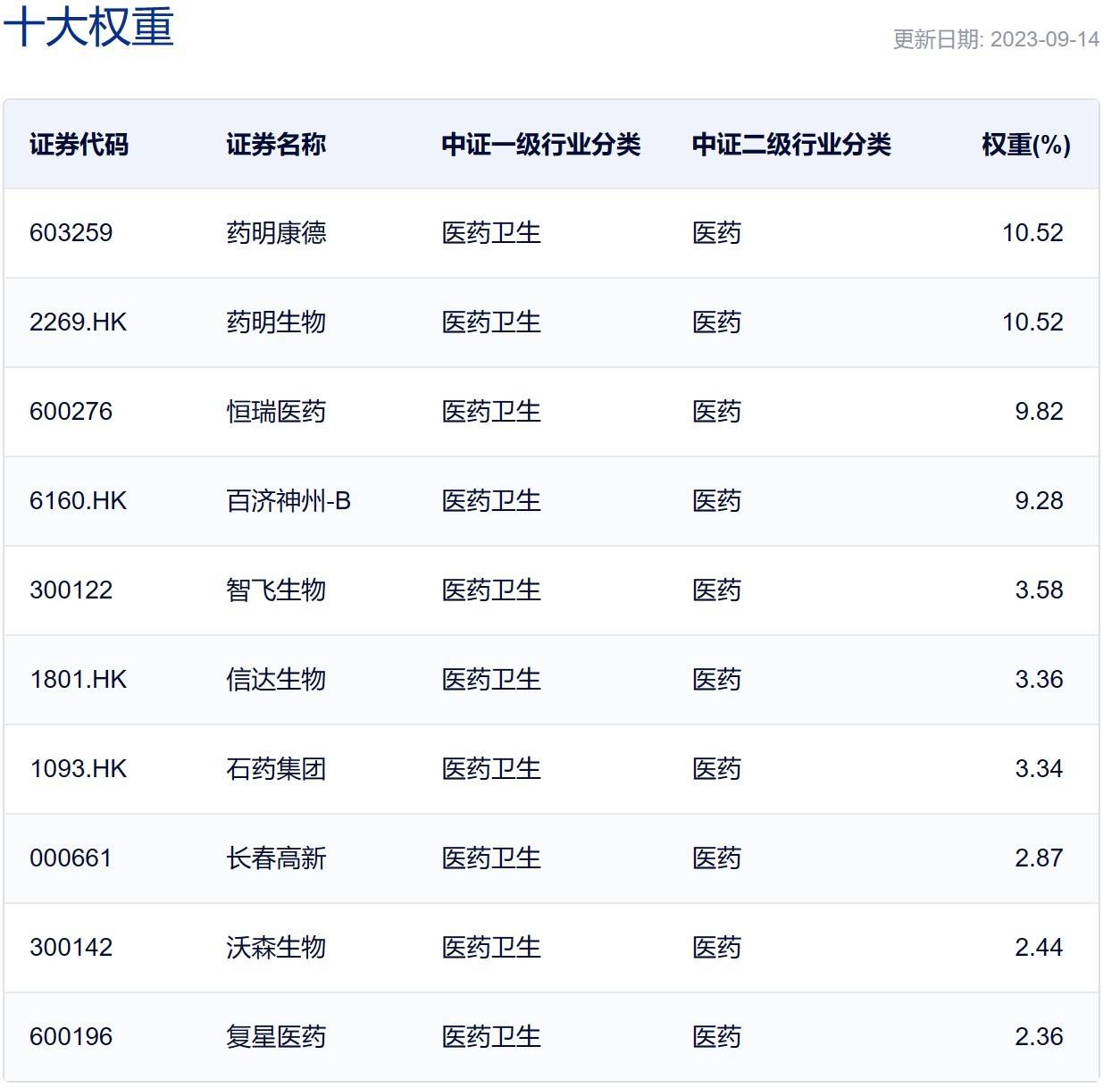Screen dimensions: 1120x1088
Task: Select stock code 1093.HK
Action: [x=79, y=769]
